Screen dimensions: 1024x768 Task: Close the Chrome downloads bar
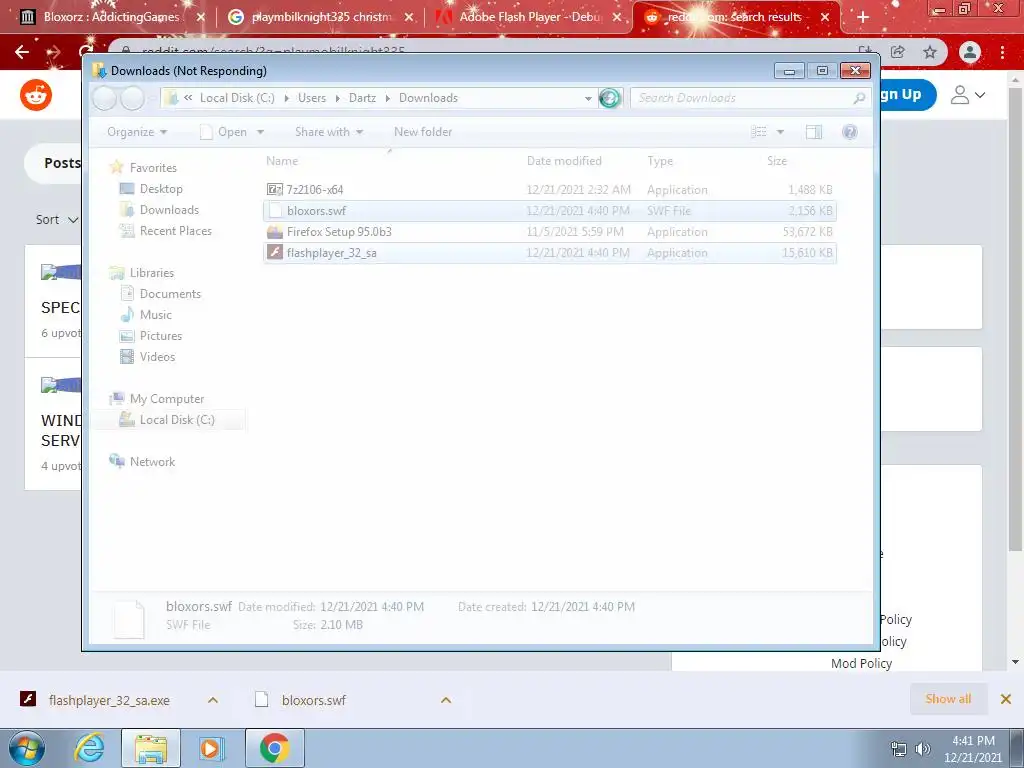(1006, 699)
